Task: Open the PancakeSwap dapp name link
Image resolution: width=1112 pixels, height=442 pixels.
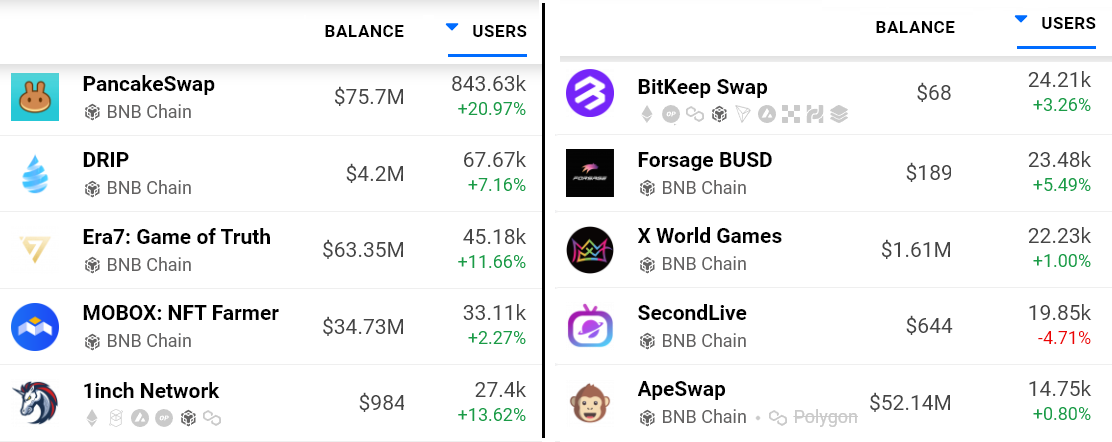Action: [149, 84]
